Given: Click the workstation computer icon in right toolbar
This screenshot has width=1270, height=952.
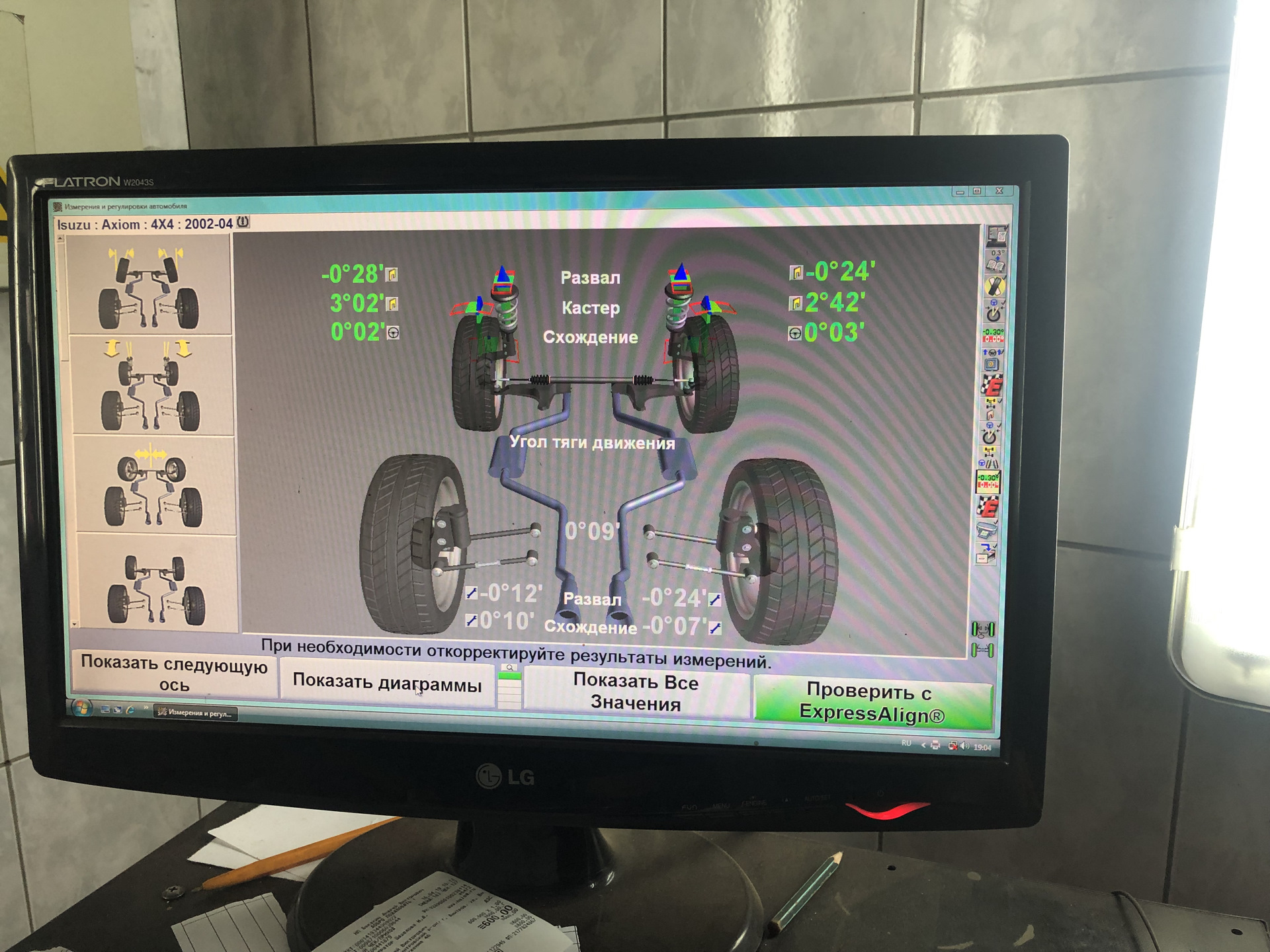Looking at the screenshot, I should tap(996, 235).
